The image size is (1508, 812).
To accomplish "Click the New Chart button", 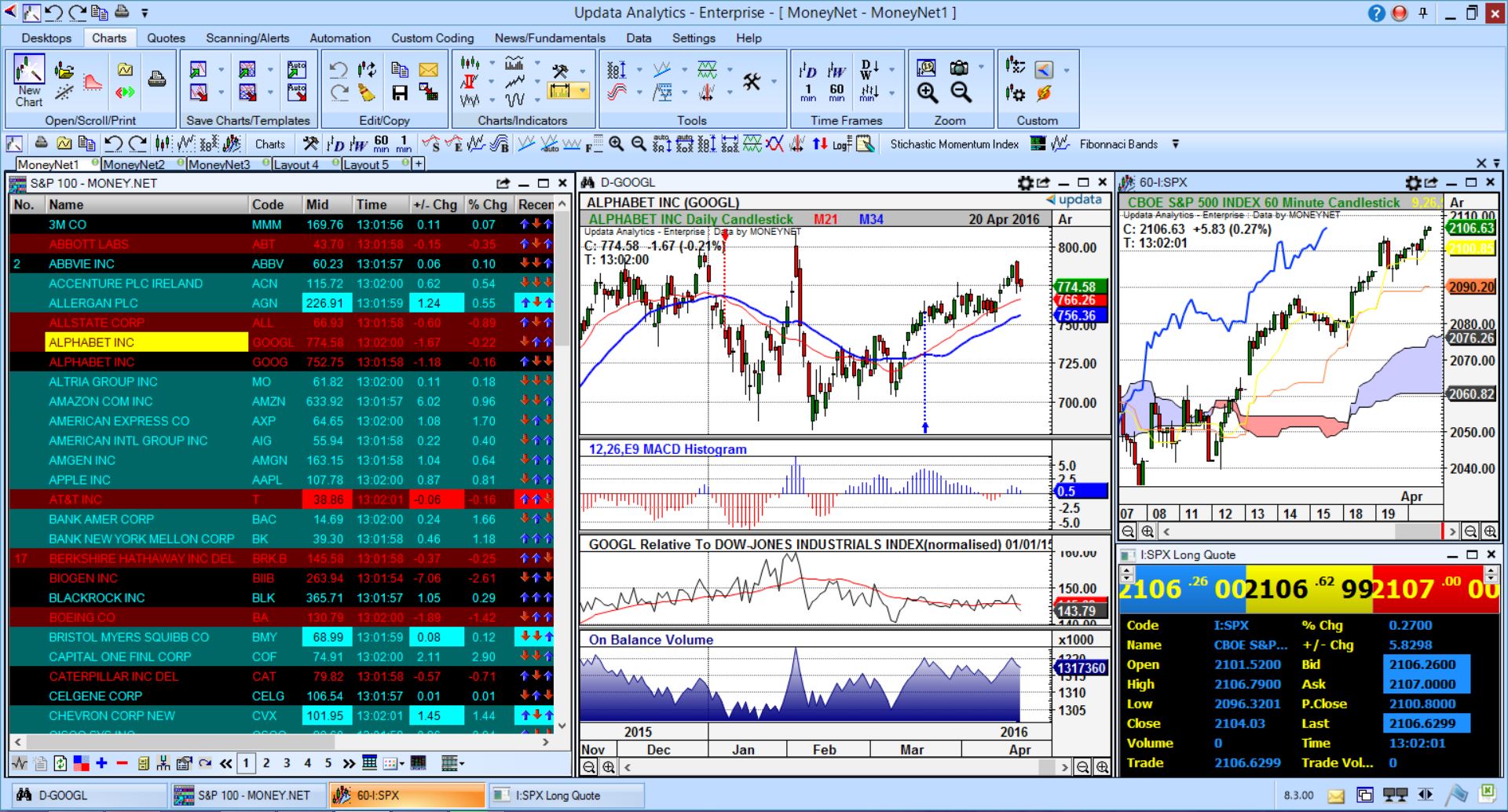I will coord(29,81).
